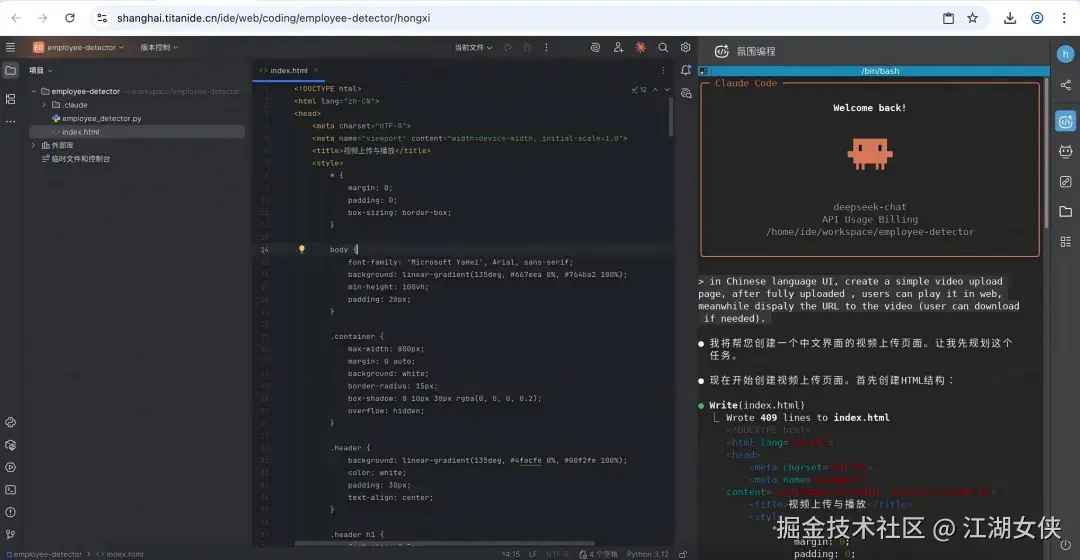The width and height of the screenshot is (1080, 560).
Task: Change the UTF-8 file encoding
Action: click(x=557, y=554)
